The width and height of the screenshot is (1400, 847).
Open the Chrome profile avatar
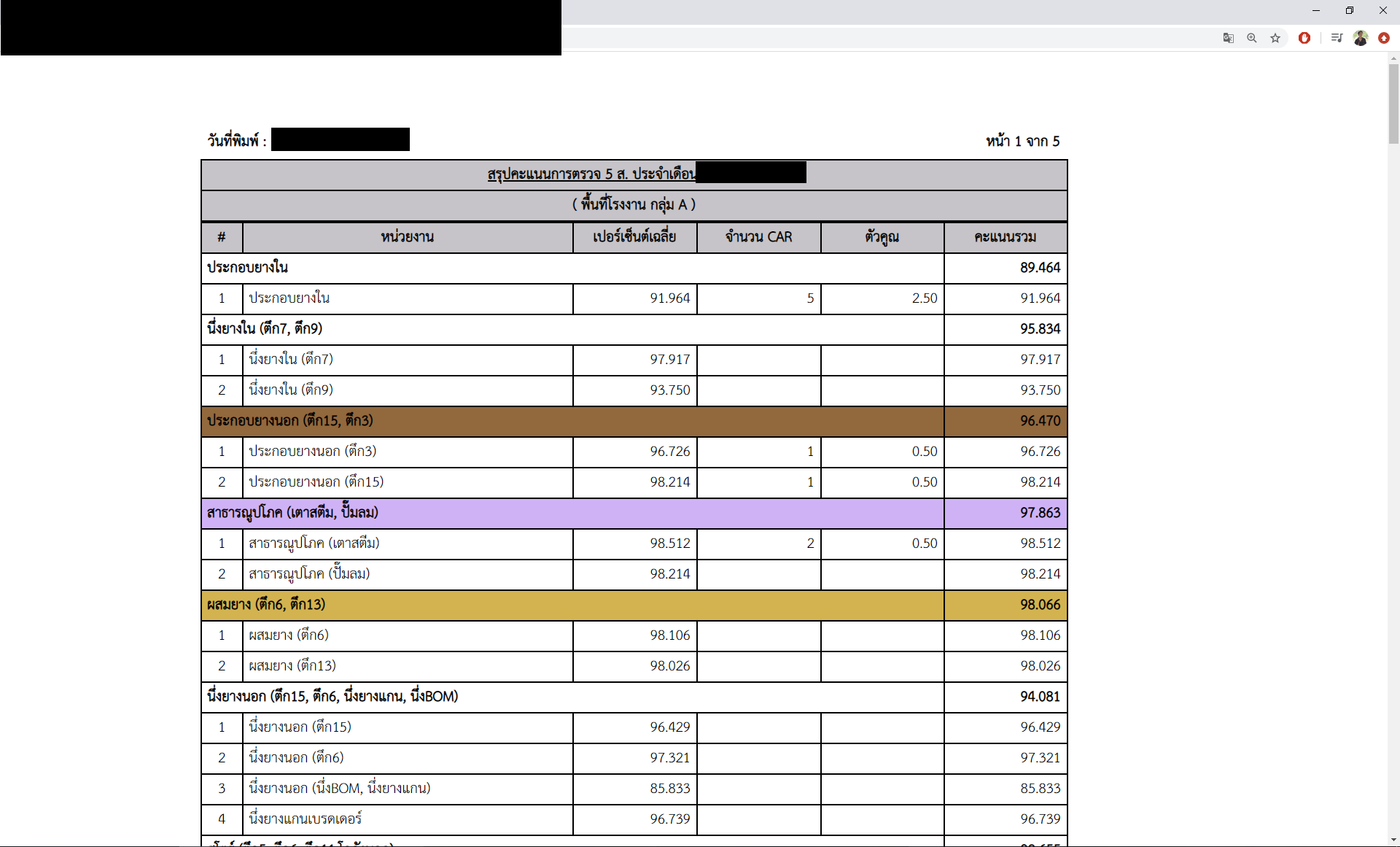[x=1361, y=38]
